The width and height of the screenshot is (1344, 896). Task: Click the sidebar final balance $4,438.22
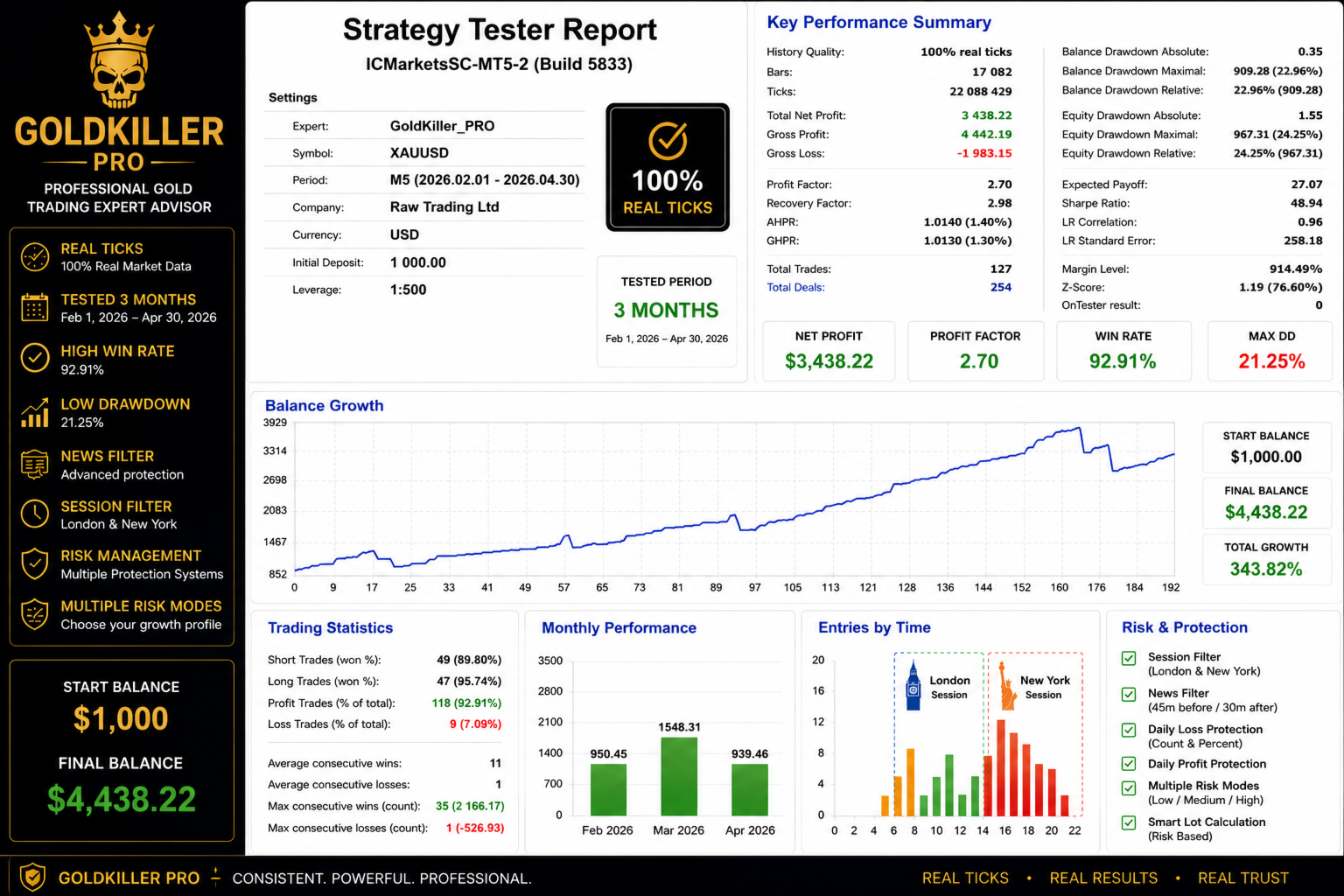click(x=122, y=800)
